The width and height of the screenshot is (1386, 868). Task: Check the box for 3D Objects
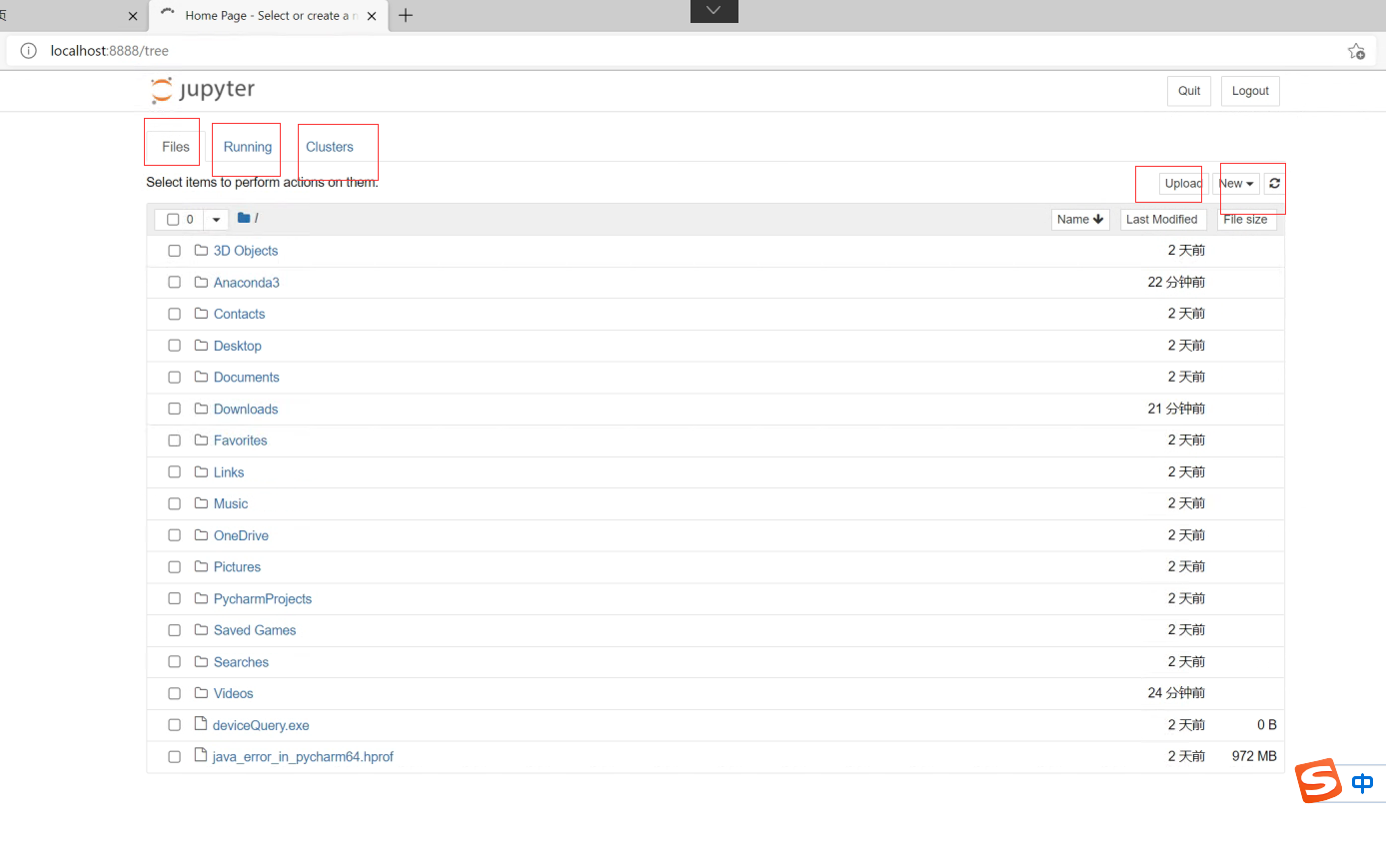tap(174, 251)
